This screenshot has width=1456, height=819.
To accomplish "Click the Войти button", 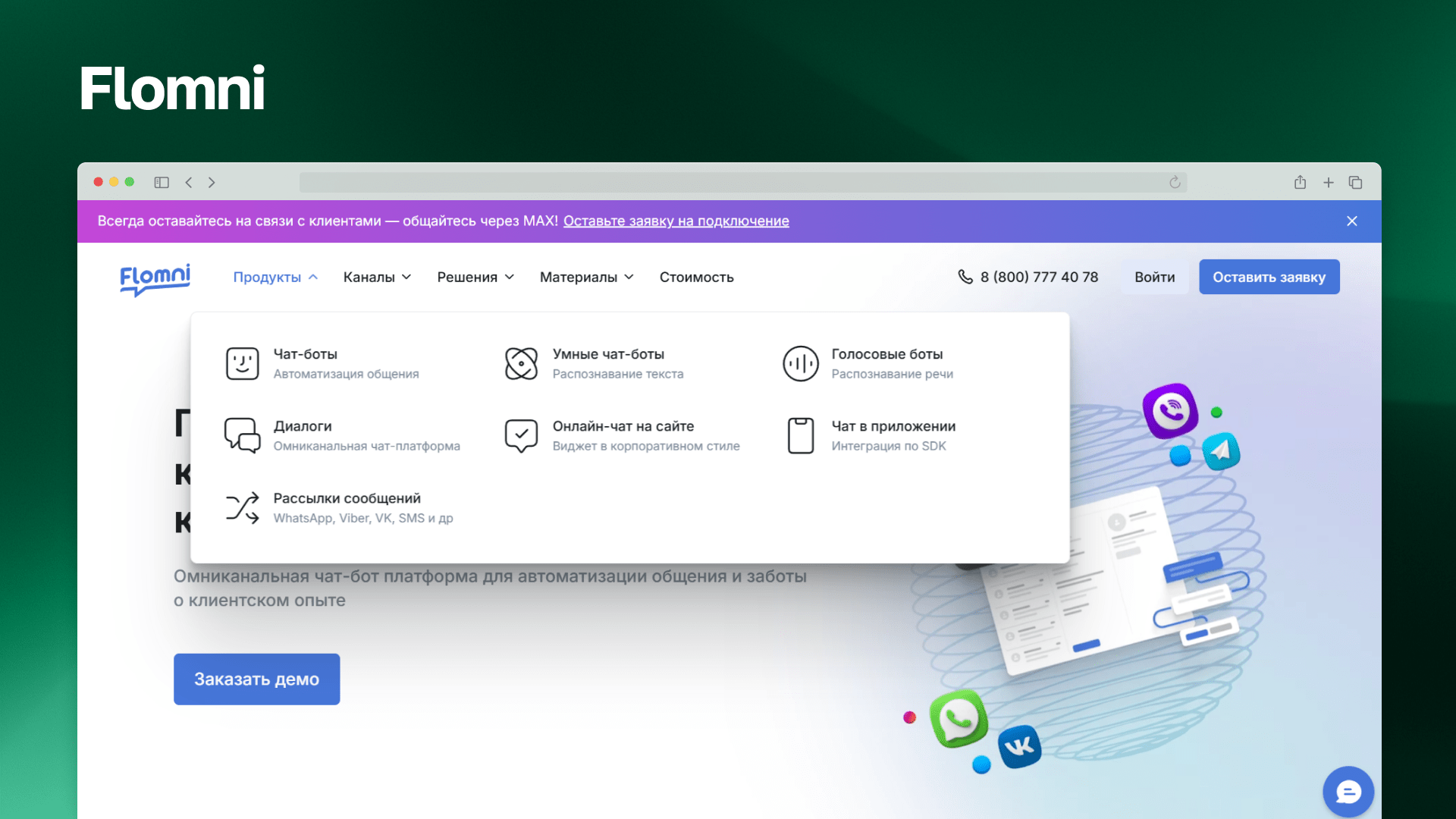I will (x=1154, y=277).
